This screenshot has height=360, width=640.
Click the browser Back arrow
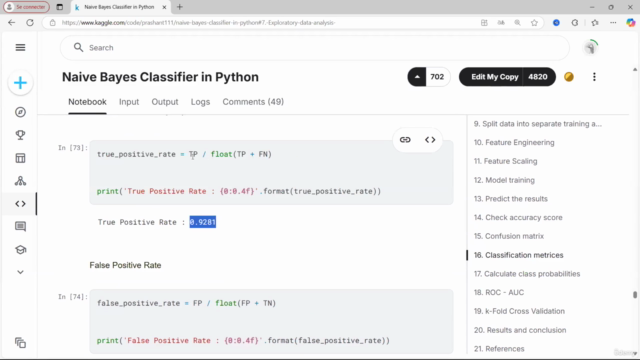point(11,23)
